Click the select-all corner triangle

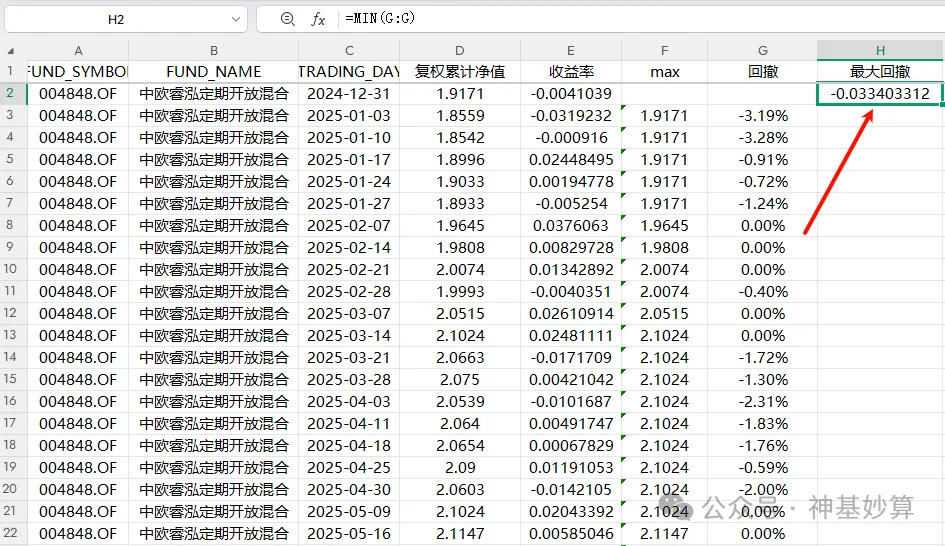click(11, 51)
